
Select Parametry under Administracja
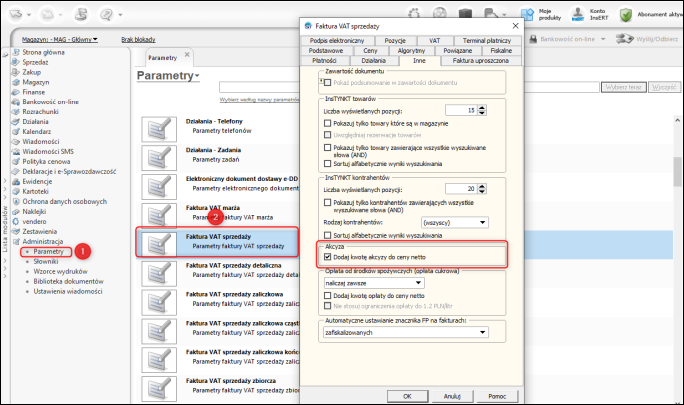[x=48, y=251]
